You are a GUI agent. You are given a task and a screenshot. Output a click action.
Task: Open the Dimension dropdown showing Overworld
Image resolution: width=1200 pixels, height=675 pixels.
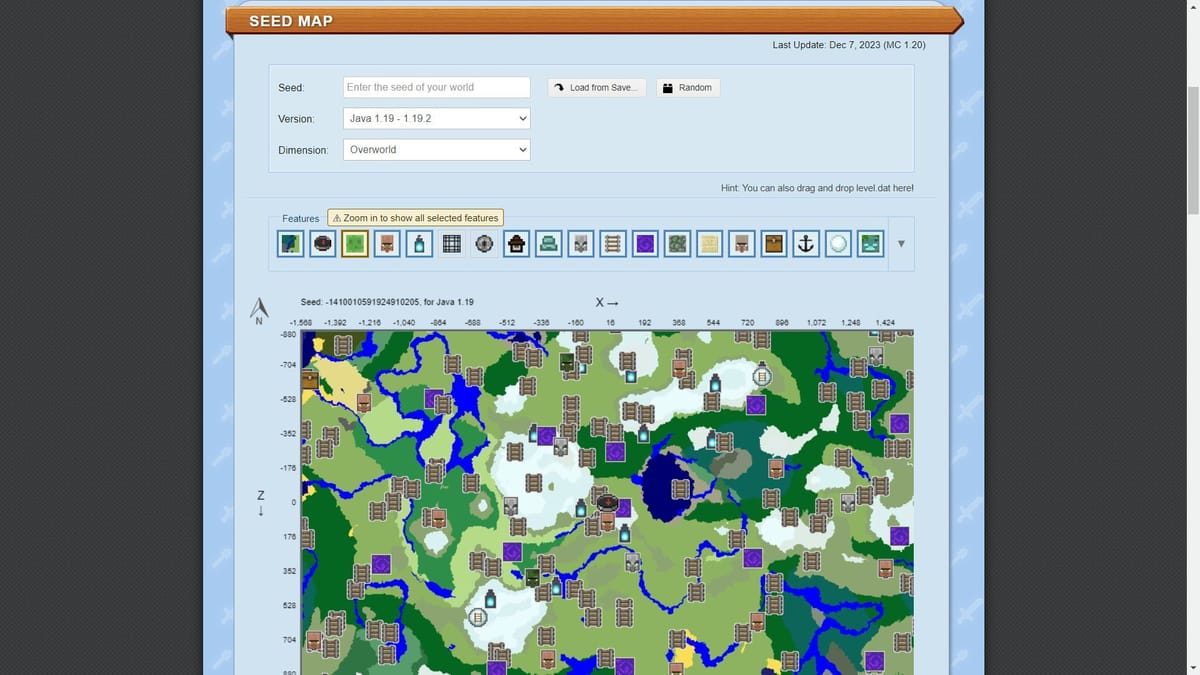pos(436,150)
